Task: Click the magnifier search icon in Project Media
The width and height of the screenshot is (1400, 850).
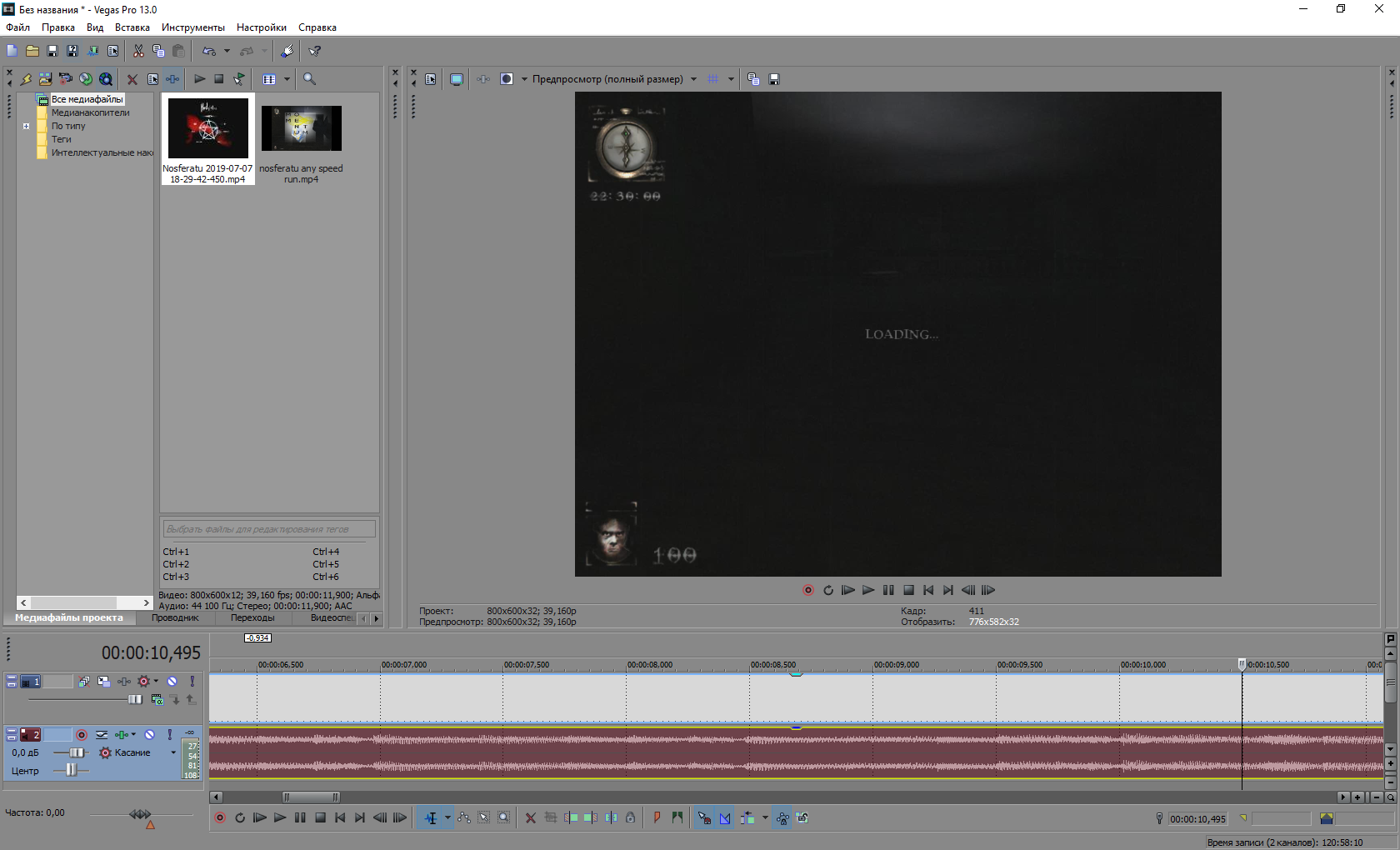Action: click(309, 79)
